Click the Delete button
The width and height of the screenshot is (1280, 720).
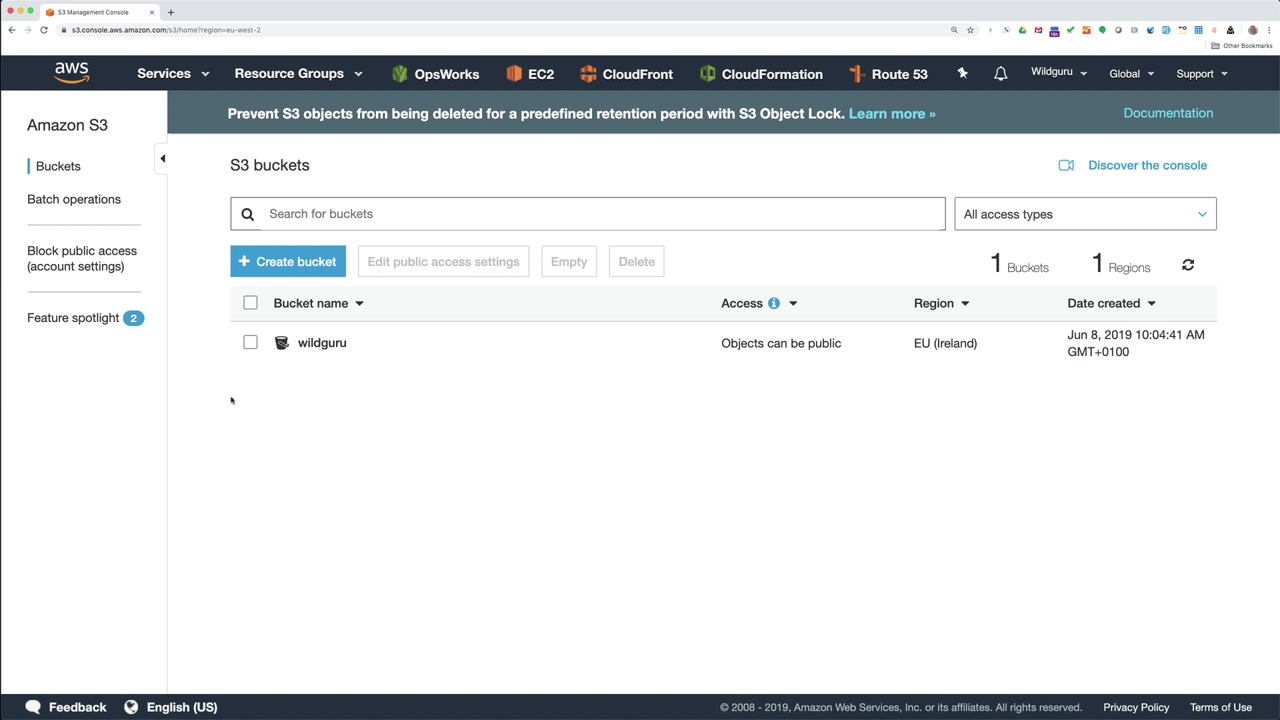(x=636, y=262)
